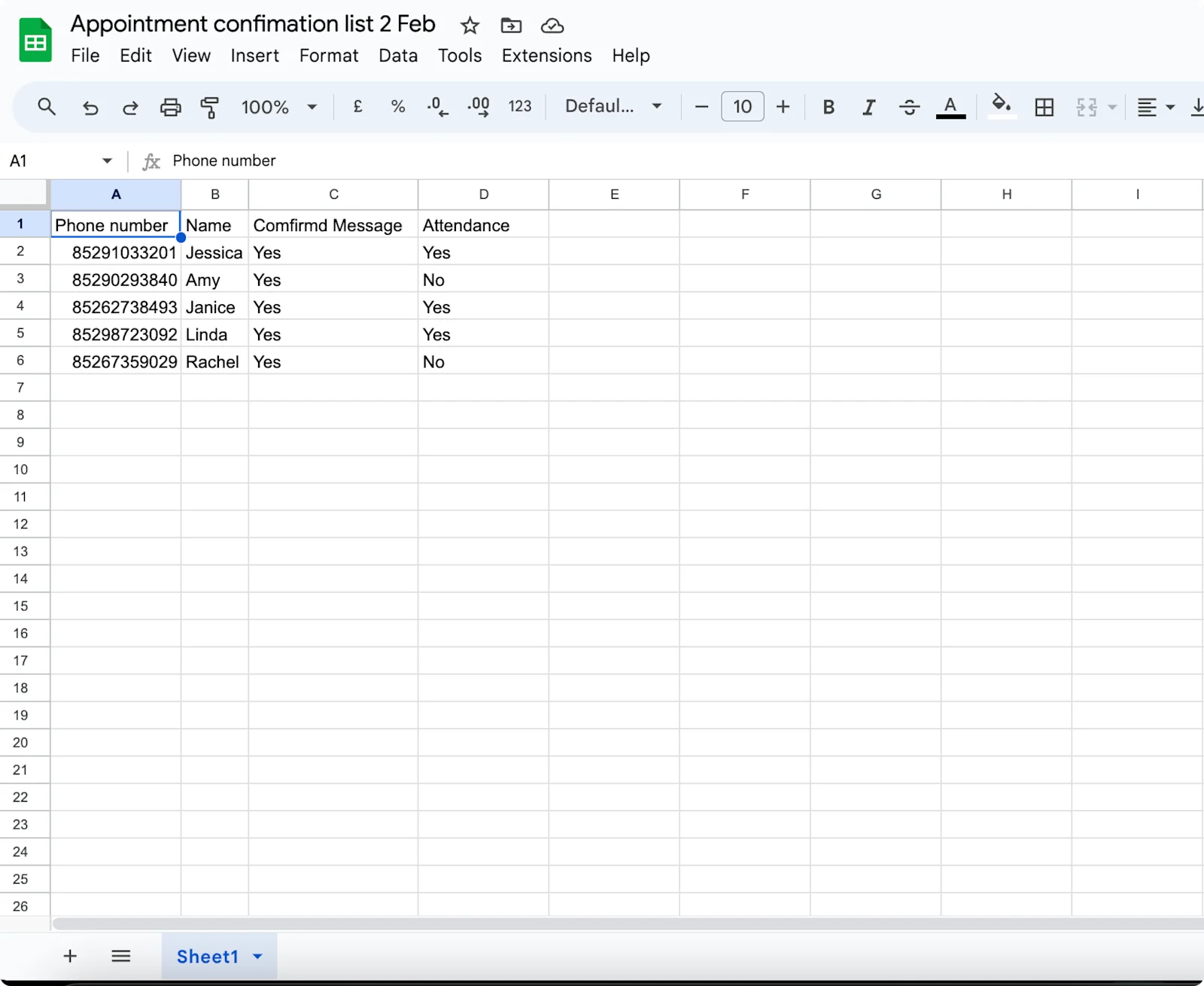The width and height of the screenshot is (1204, 986).
Task: Open more number formats via 123
Action: pos(519,106)
